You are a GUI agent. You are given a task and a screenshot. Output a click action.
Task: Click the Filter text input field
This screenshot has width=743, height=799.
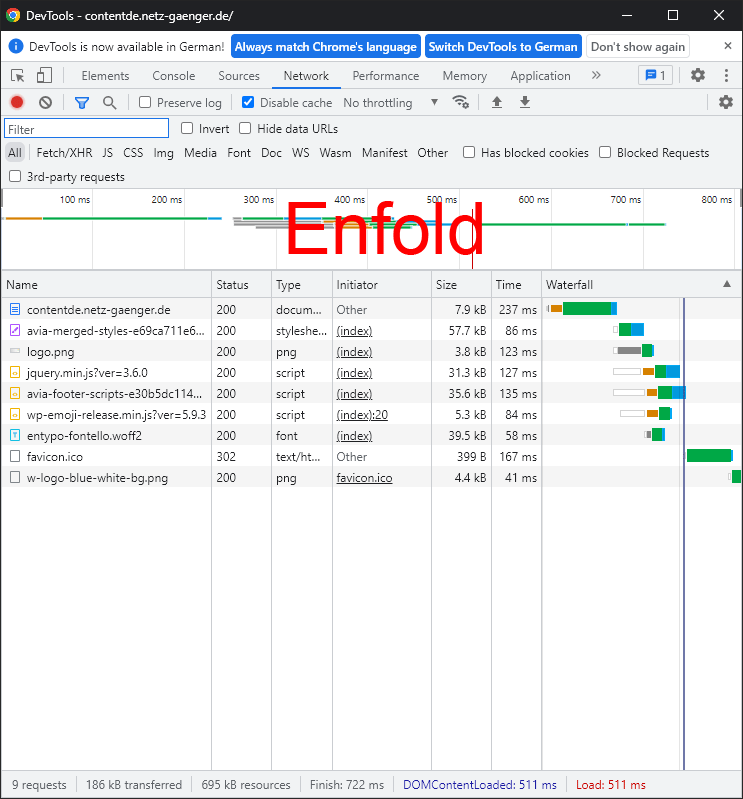tap(87, 129)
